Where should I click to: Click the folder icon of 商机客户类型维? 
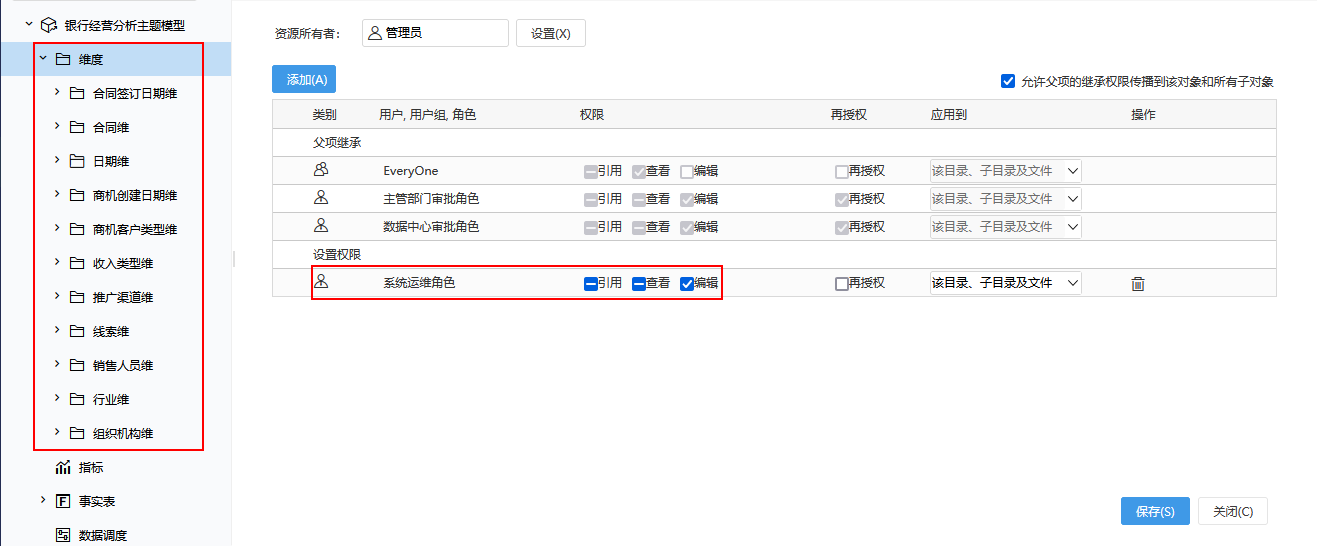76,229
